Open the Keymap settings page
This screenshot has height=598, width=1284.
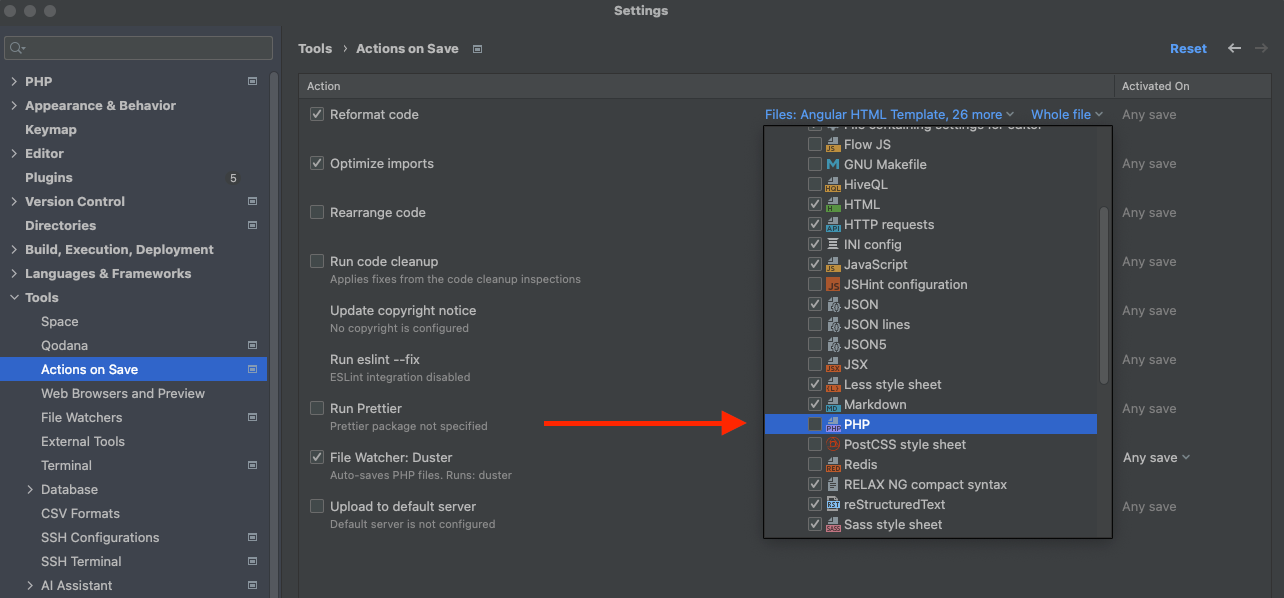point(51,130)
